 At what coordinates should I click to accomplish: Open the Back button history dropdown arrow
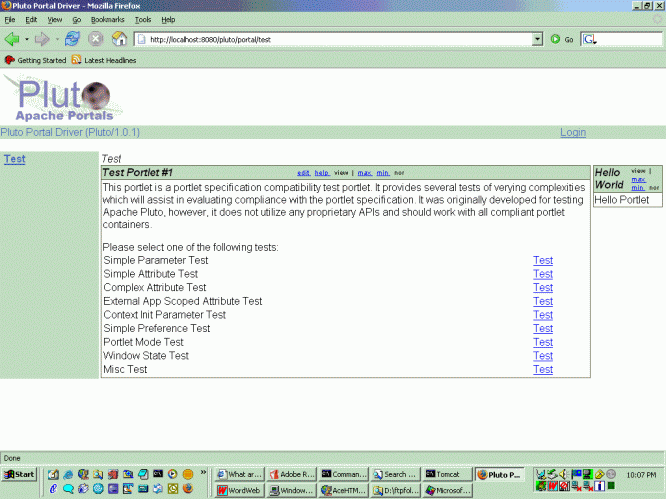point(26,39)
